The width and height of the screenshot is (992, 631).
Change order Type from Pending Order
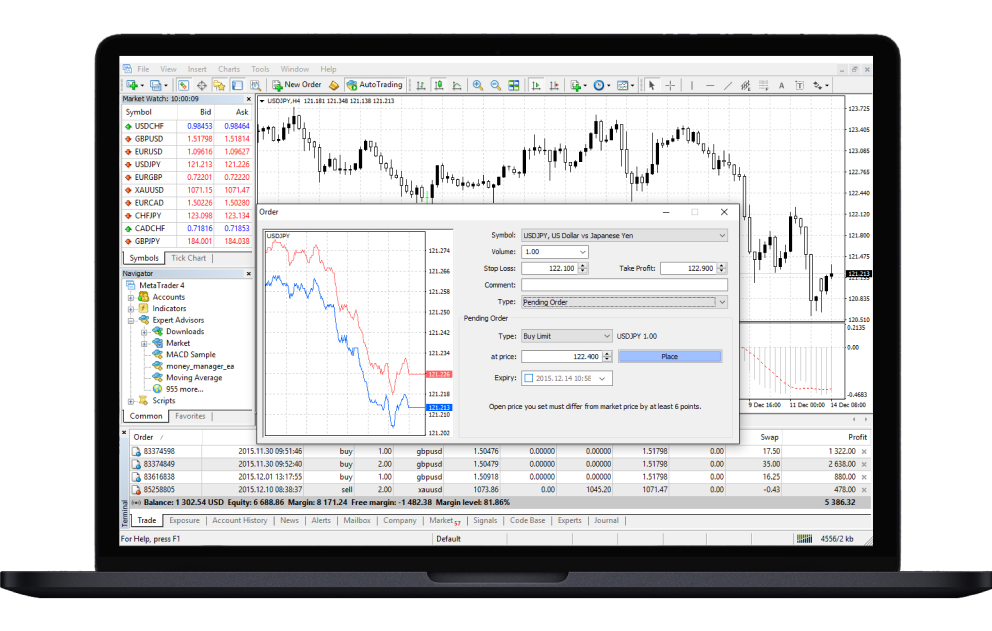click(x=722, y=301)
